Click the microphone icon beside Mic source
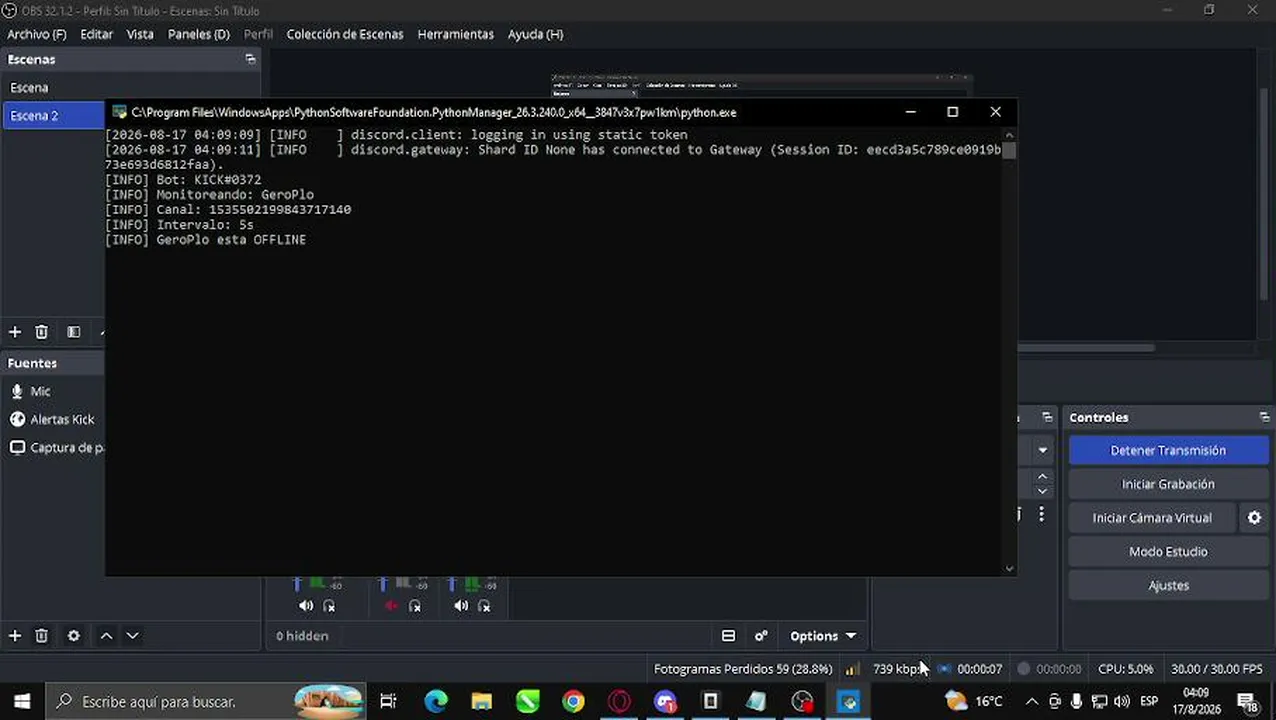The image size is (1276, 720). tap(17, 392)
